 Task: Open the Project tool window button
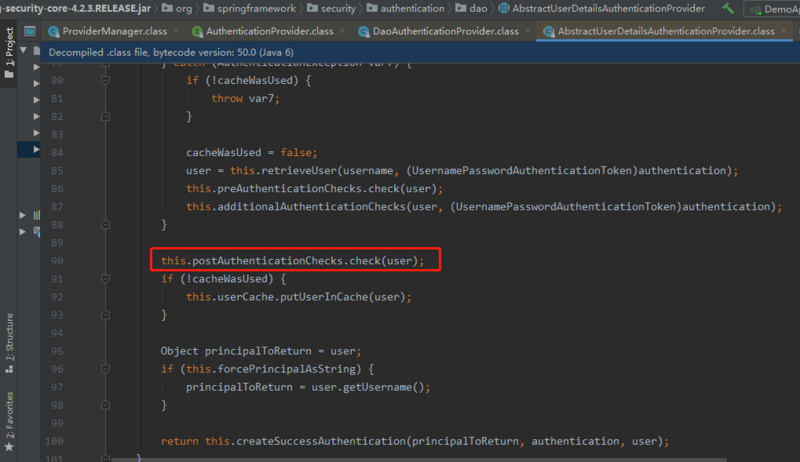[x=9, y=53]
